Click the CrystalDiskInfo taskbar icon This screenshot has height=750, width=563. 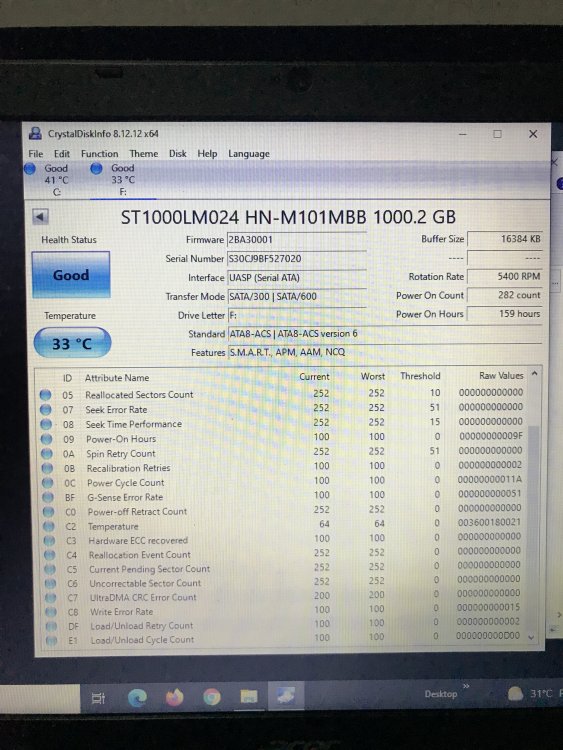pos(286,695)
